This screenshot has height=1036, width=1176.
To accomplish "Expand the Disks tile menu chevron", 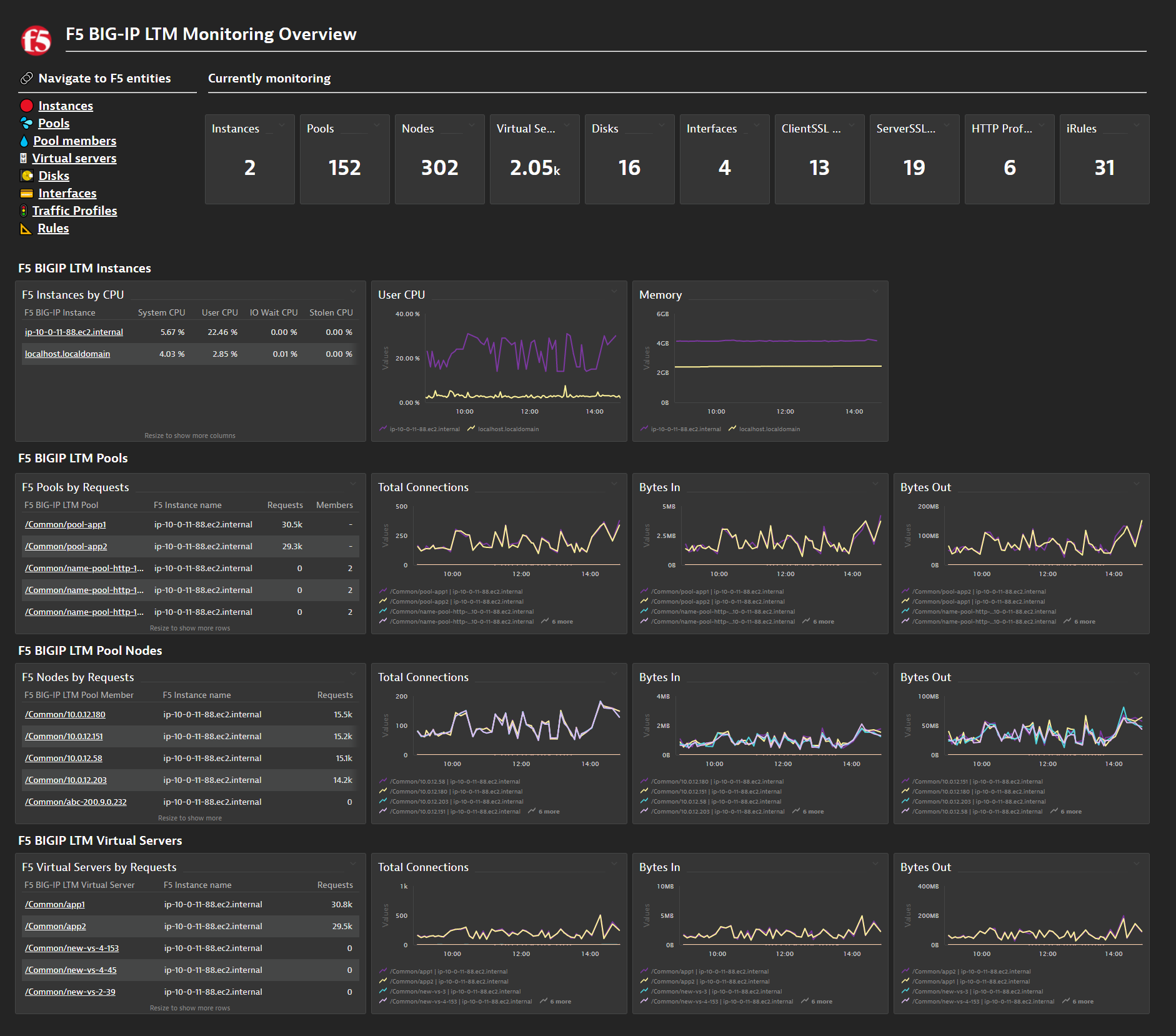I will (x=662, y=125).
